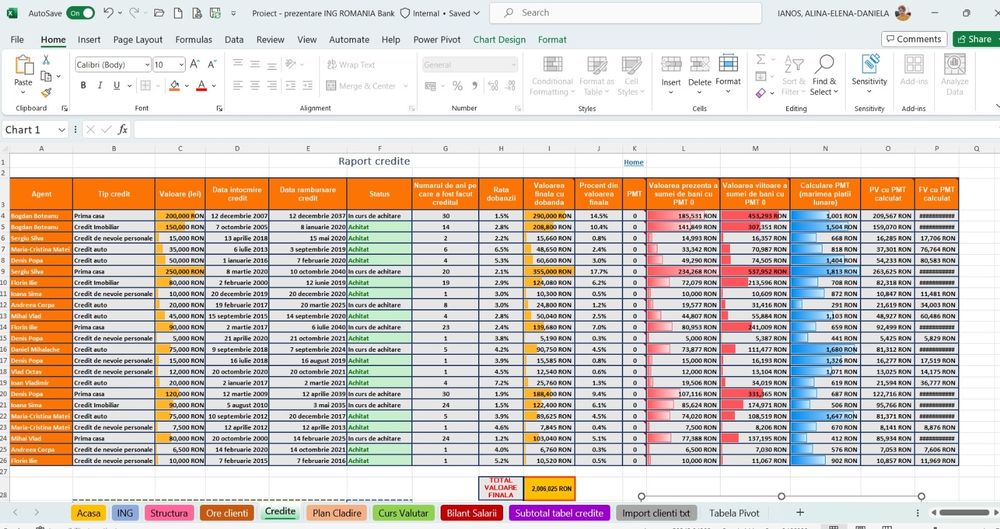This screenshot has width=1000, height=529.
Task: Apply the yellow Fill Color swatch
Action: point(174,86)
